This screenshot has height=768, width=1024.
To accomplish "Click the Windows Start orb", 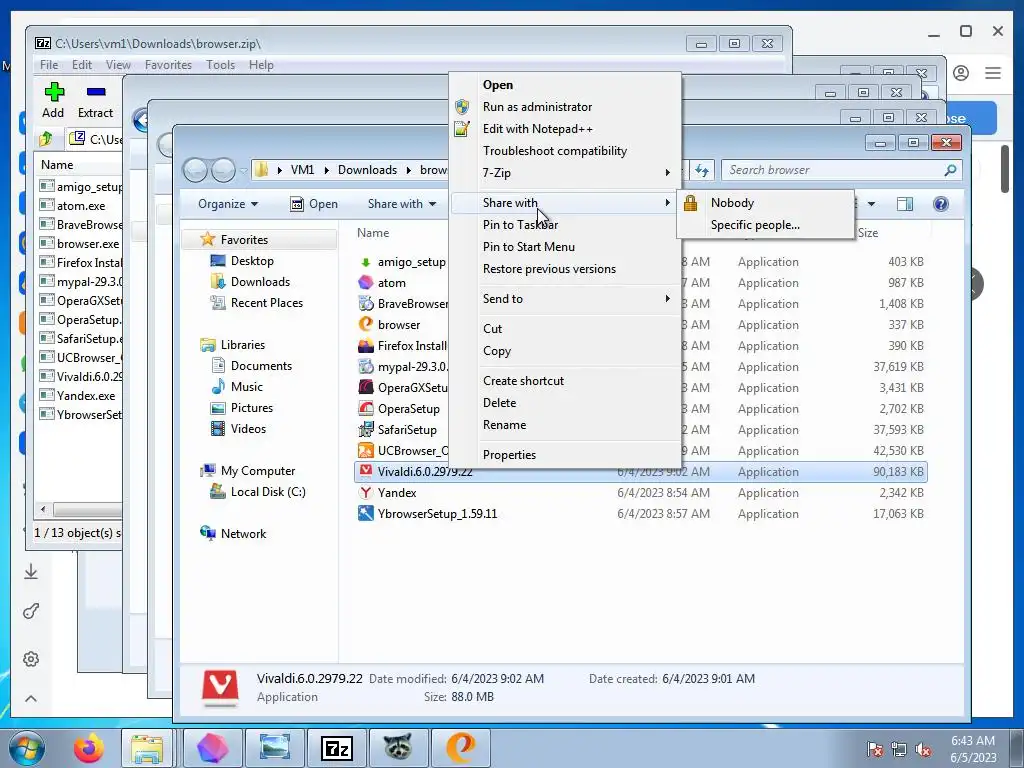I will click(27, 748).
